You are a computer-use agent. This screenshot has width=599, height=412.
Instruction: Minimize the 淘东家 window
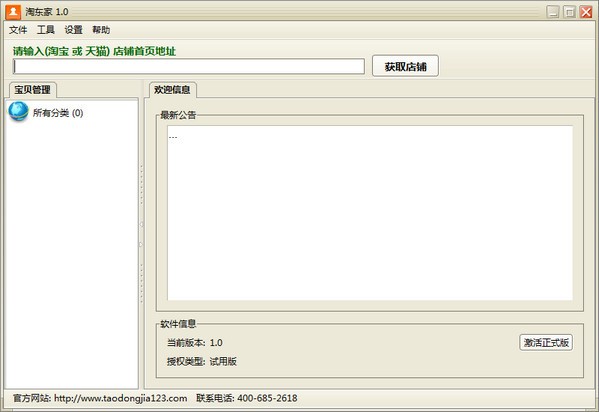tap(552, 12)
